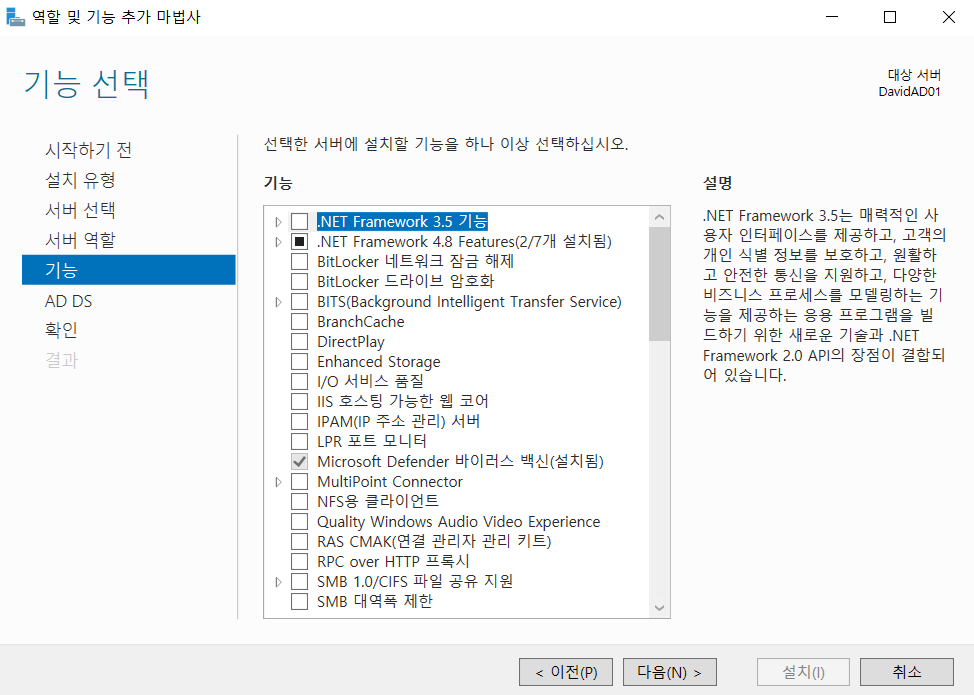974x695 pixels.
Task: Select 'Enhanced Storage' feature text
Action: (x=379, y=361)
